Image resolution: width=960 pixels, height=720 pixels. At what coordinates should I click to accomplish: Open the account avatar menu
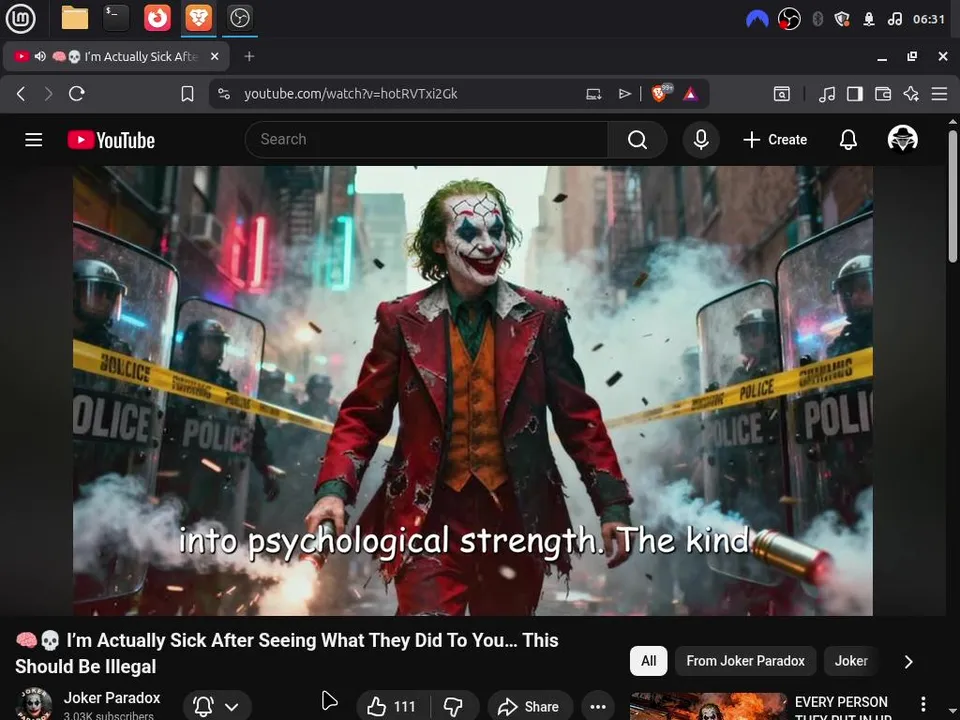click(x=902, y=139)
